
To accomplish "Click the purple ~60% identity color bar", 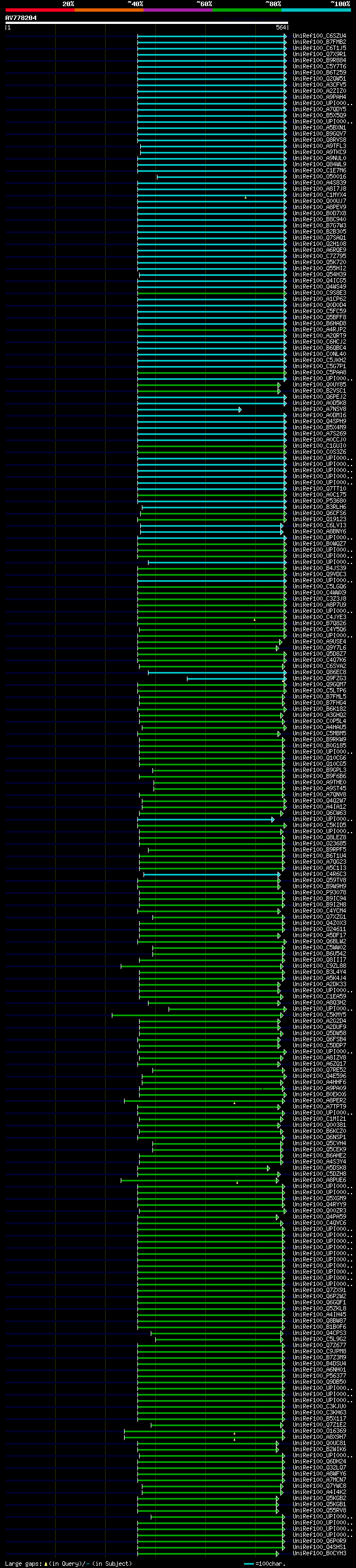I will pyautogui.click(x=179, y=10).
